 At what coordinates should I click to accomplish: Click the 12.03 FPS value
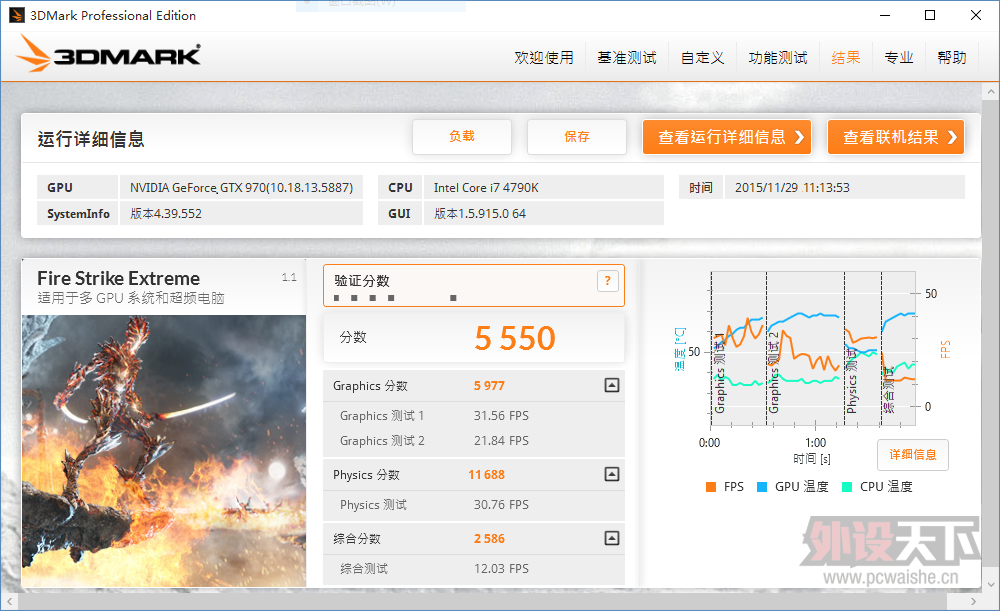[501, 569]
